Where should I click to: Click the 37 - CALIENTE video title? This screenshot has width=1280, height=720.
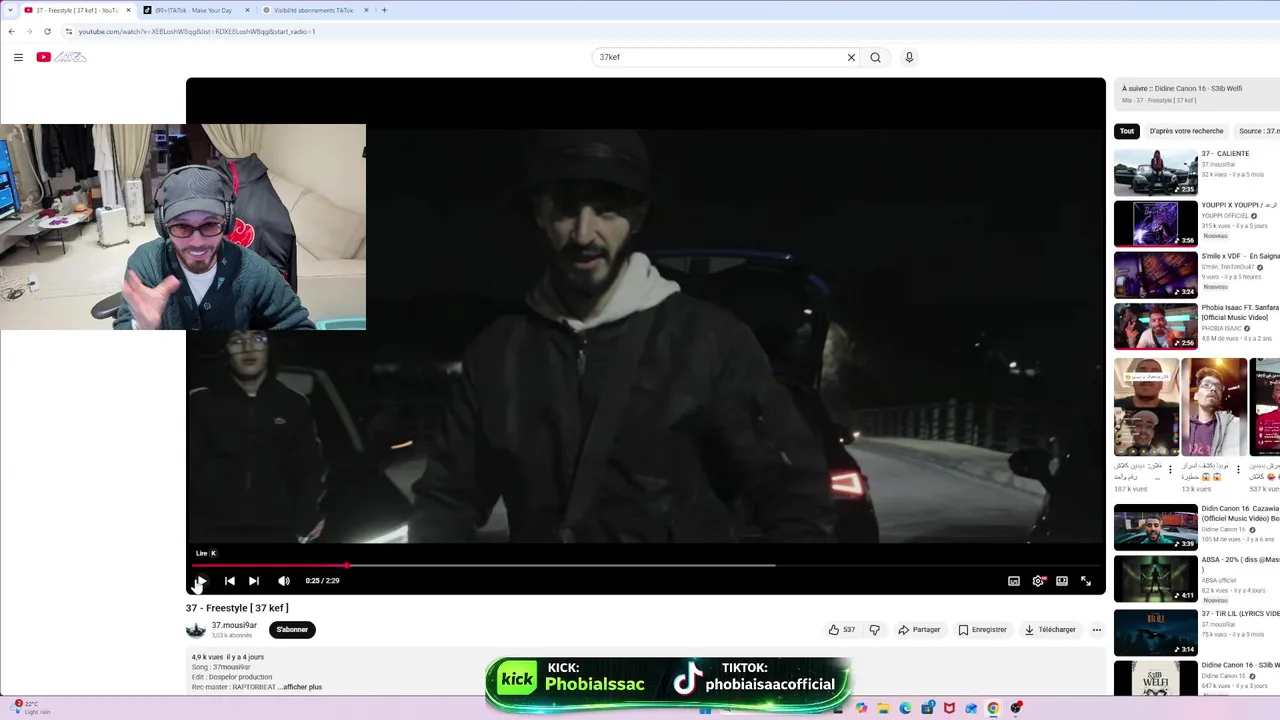pyautogui.click(x=1225, y=154)
